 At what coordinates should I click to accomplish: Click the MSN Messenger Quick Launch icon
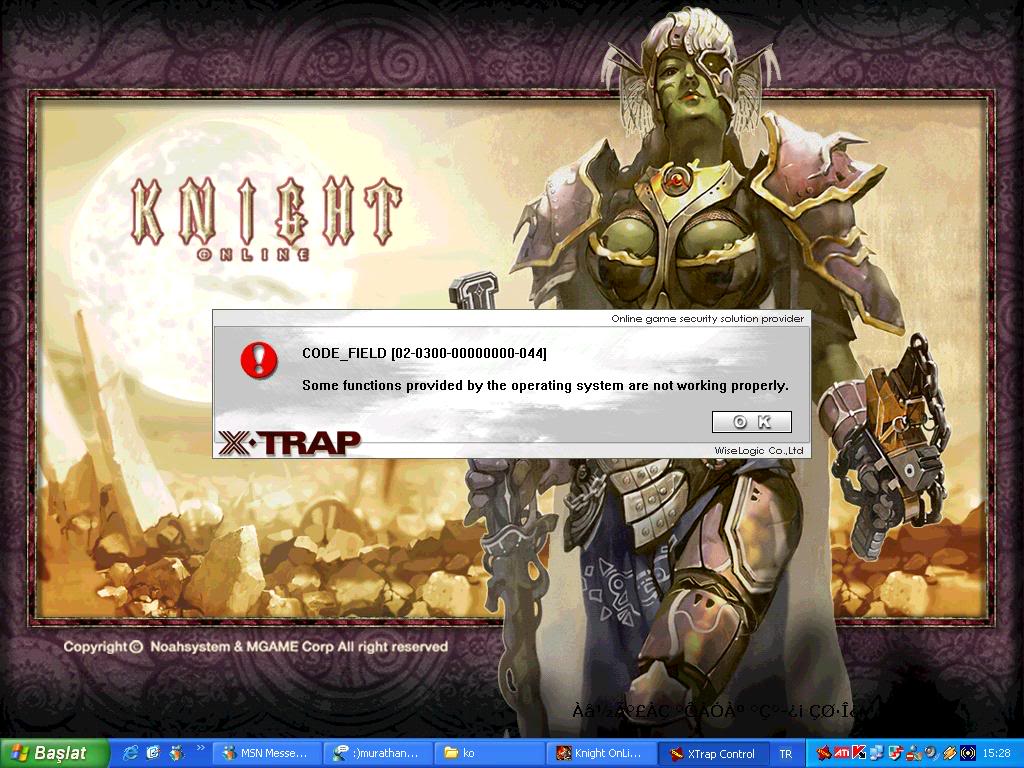click(x=177, y=753)
